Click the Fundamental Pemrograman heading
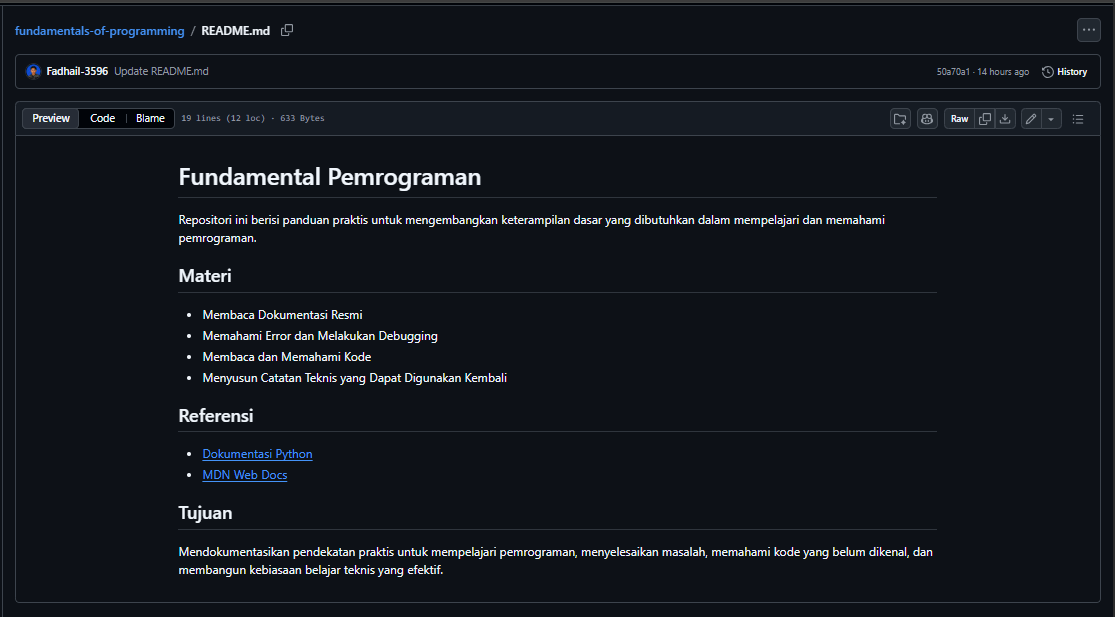Viewport: 1115px width, 617px height. coord(330,176)
